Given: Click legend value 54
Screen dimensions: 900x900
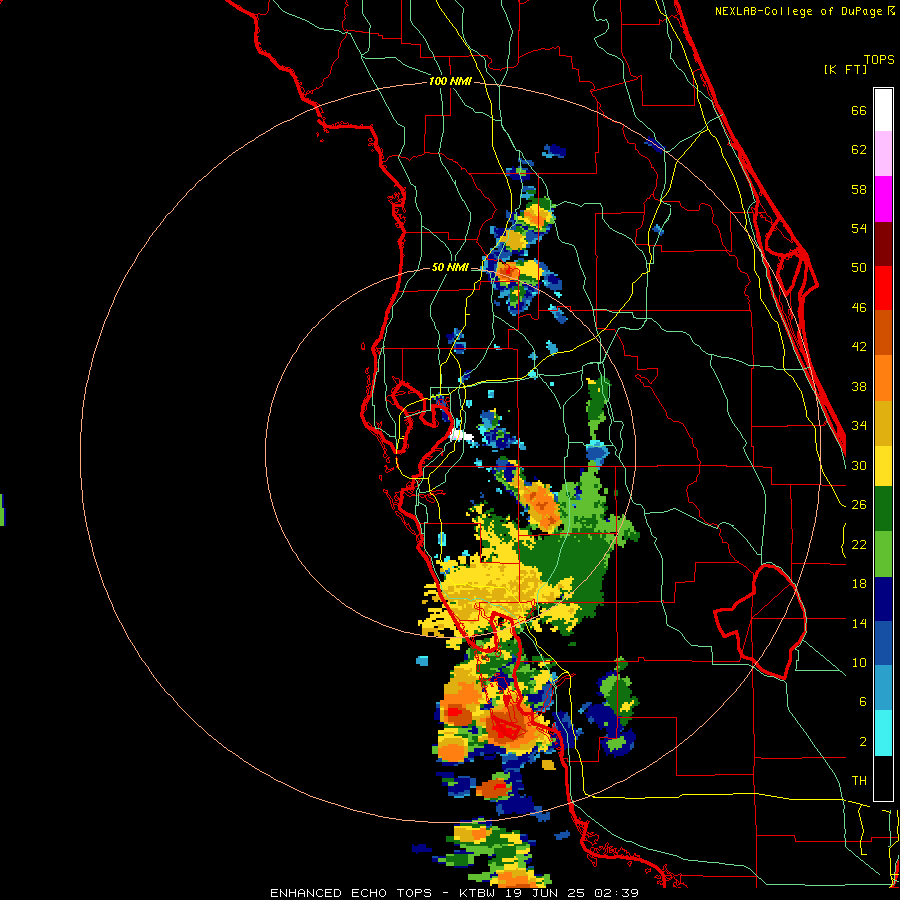Looking at the screenshot, I should [859, 228].
